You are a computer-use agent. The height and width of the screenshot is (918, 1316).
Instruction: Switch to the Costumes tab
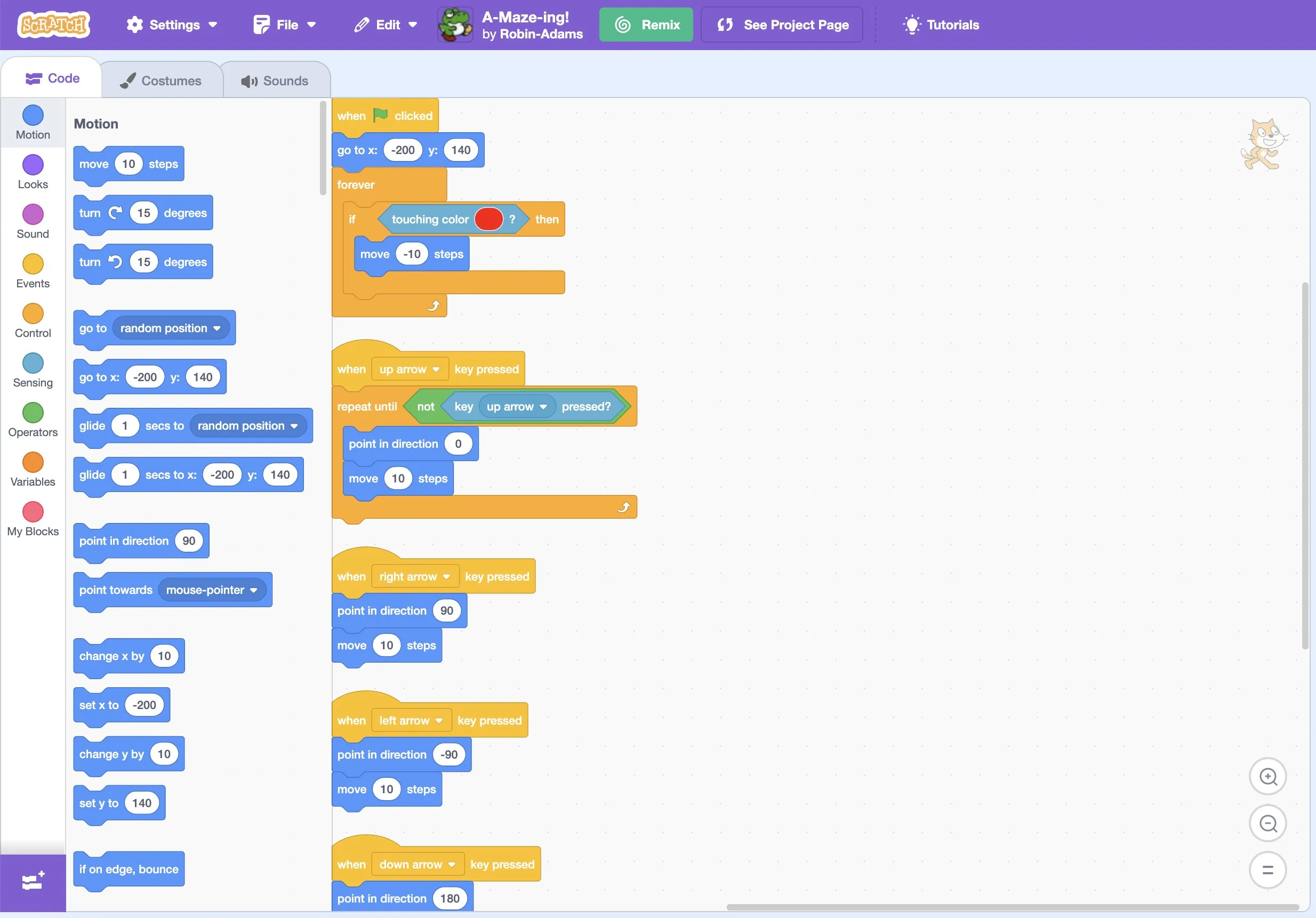pos(161,81)
